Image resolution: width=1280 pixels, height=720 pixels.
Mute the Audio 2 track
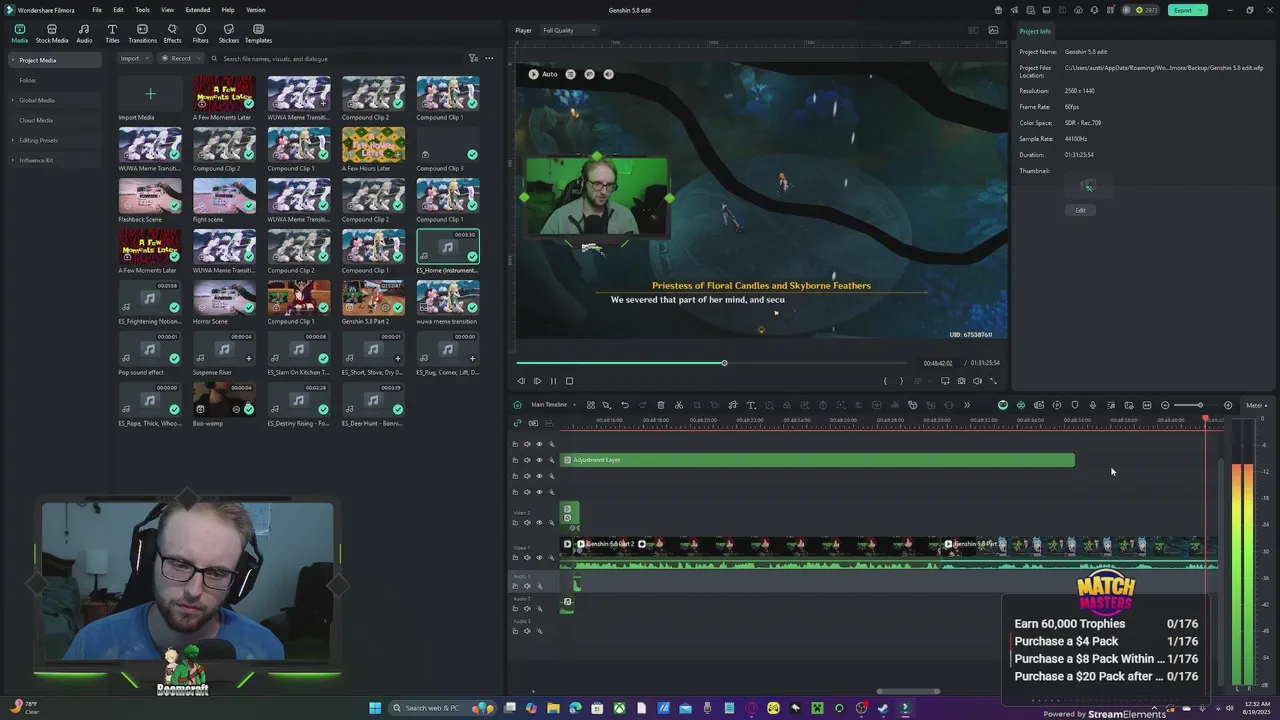(x=527, y=609)
